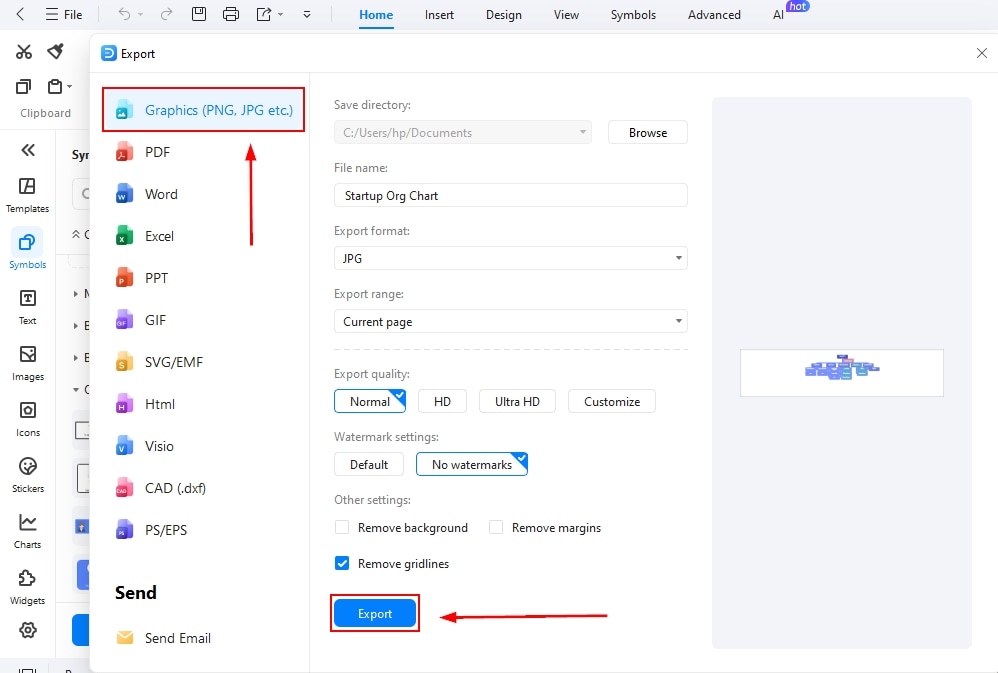Click the save disk icon

click(x=199, y=14)
